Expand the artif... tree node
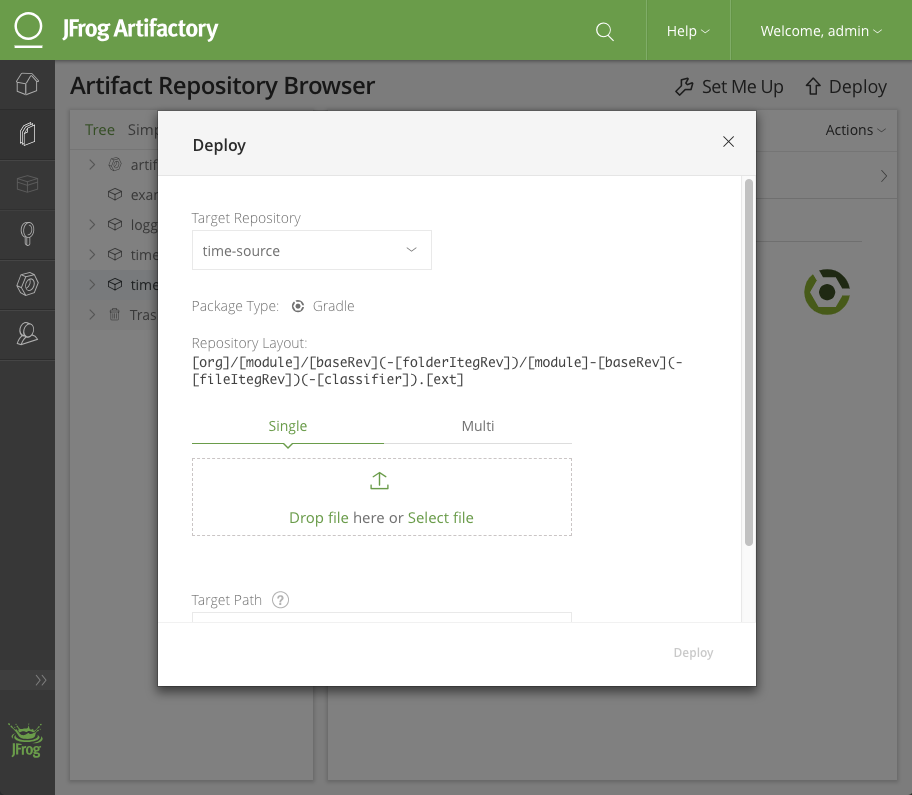Image resolution: width=912 pixels, height=795 pixels. 92,165
